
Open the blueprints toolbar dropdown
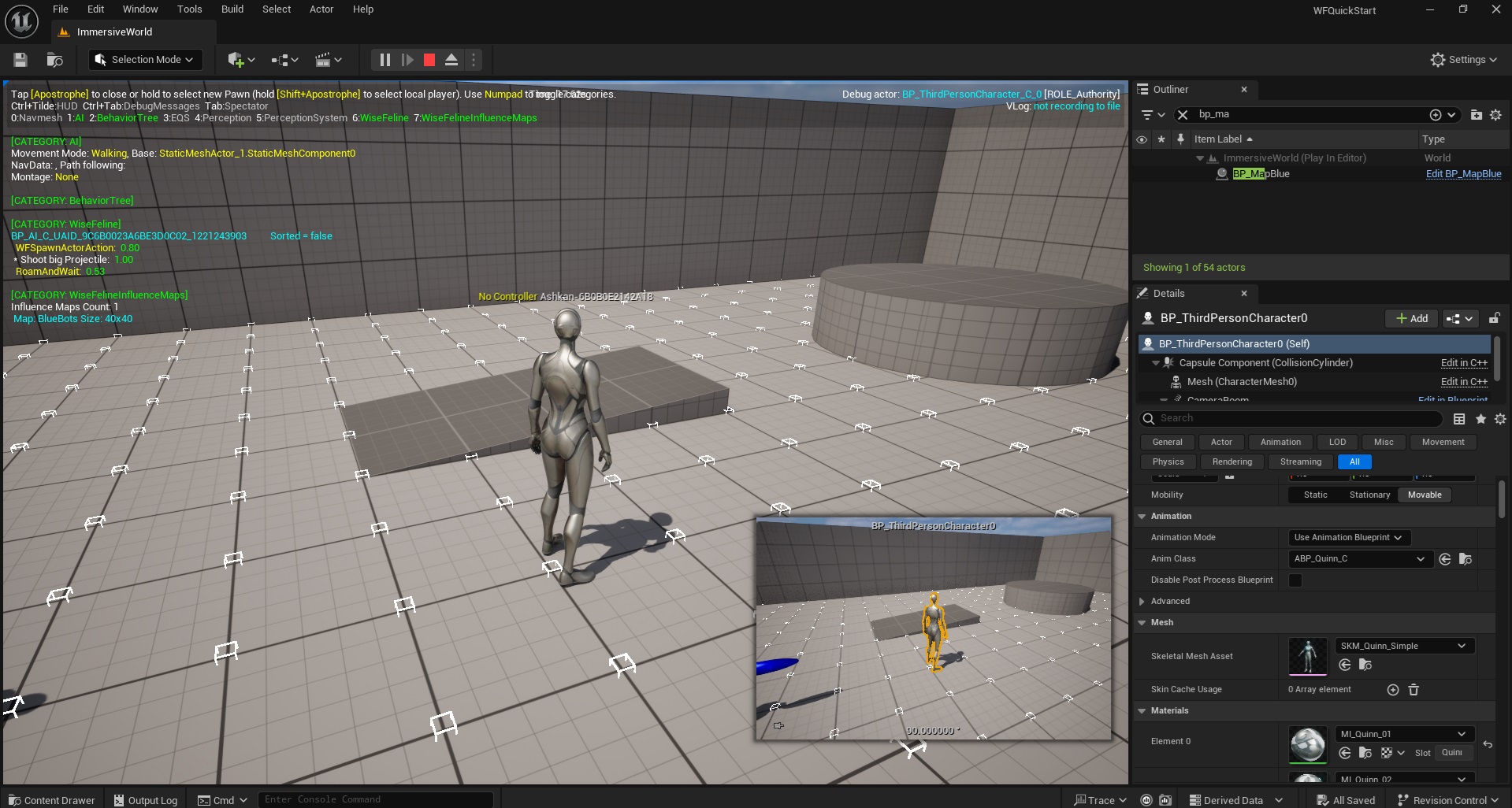(x=284, y=60)
